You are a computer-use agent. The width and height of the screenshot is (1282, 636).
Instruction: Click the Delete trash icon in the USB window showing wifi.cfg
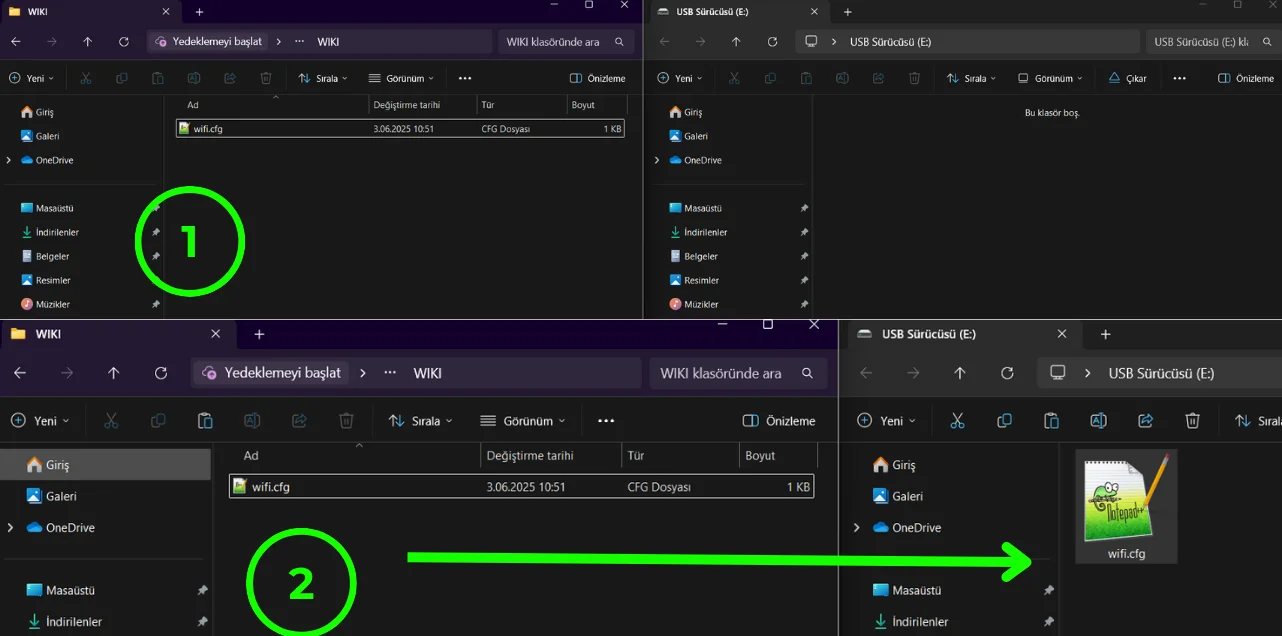[1192, 421]
